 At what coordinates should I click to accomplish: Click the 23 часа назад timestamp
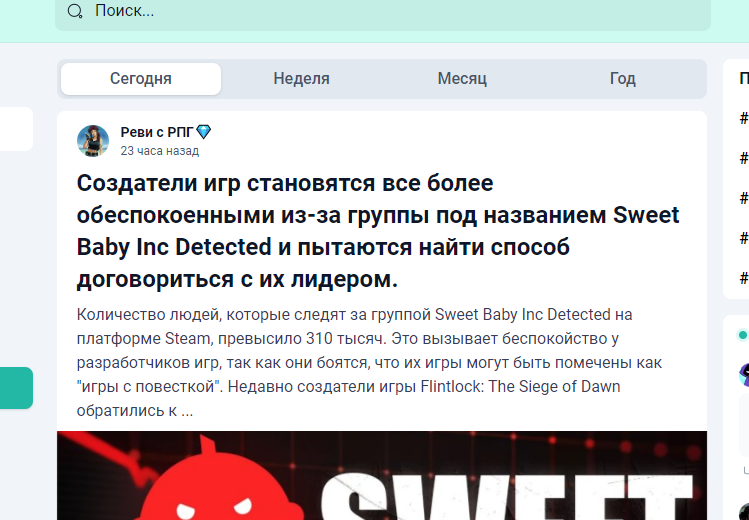[x=160, y=151]
